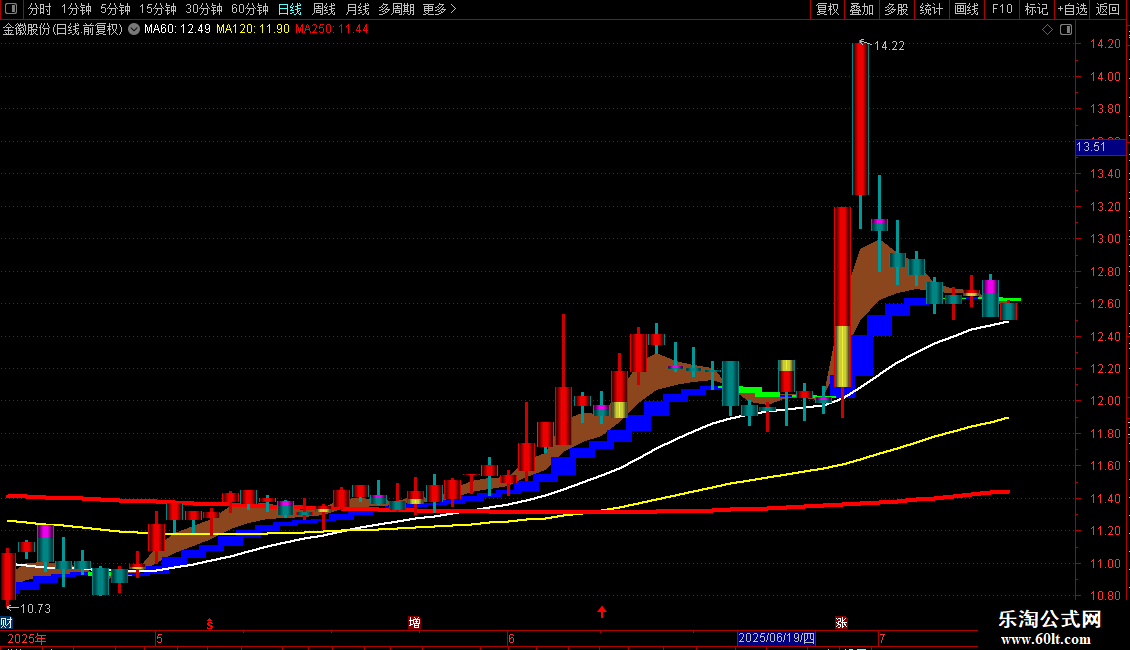
Task: Select the 15分钟 period tab
Action: pos(158,9)
